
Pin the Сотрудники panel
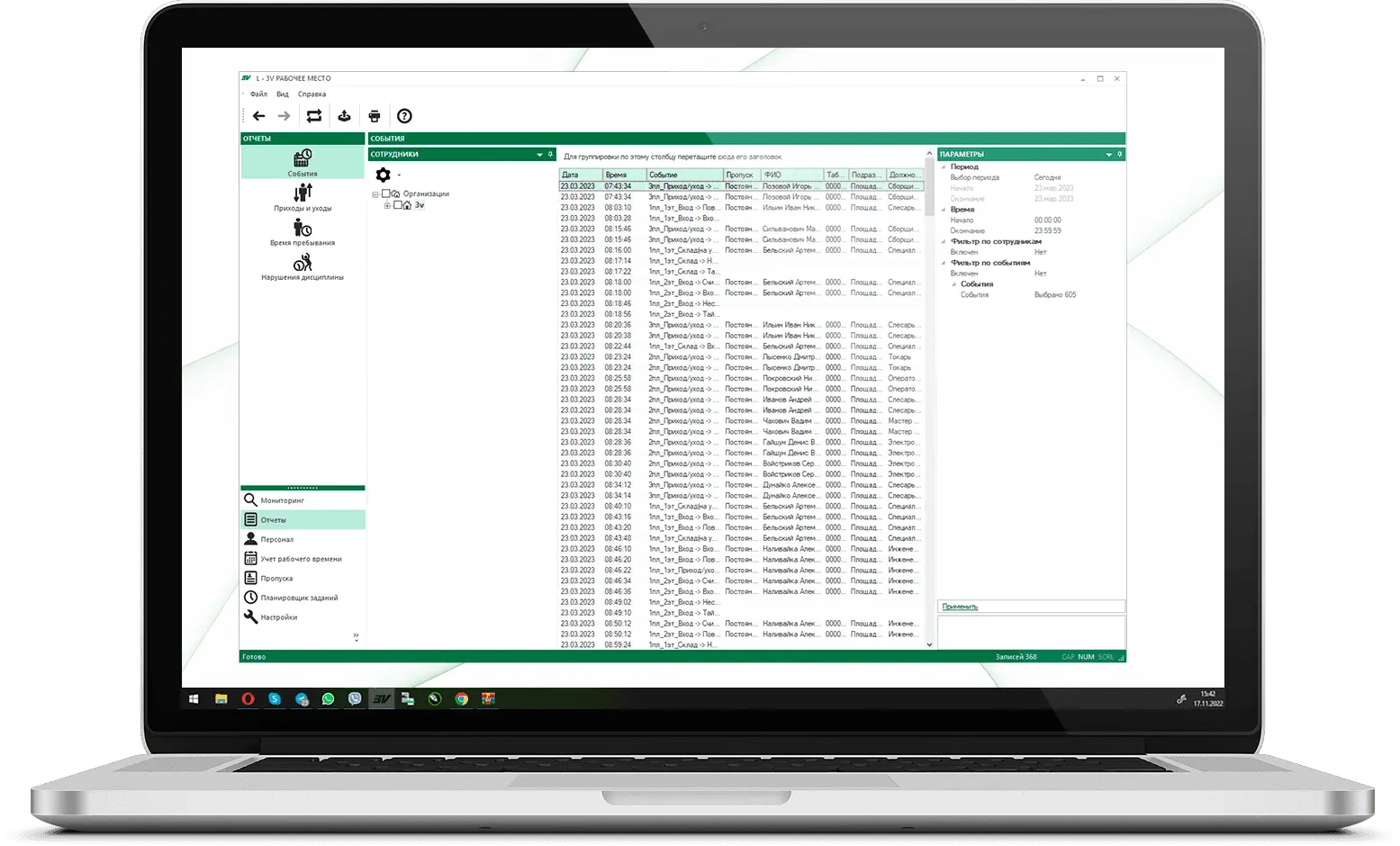pyautogui.click(x=551, y=155)
